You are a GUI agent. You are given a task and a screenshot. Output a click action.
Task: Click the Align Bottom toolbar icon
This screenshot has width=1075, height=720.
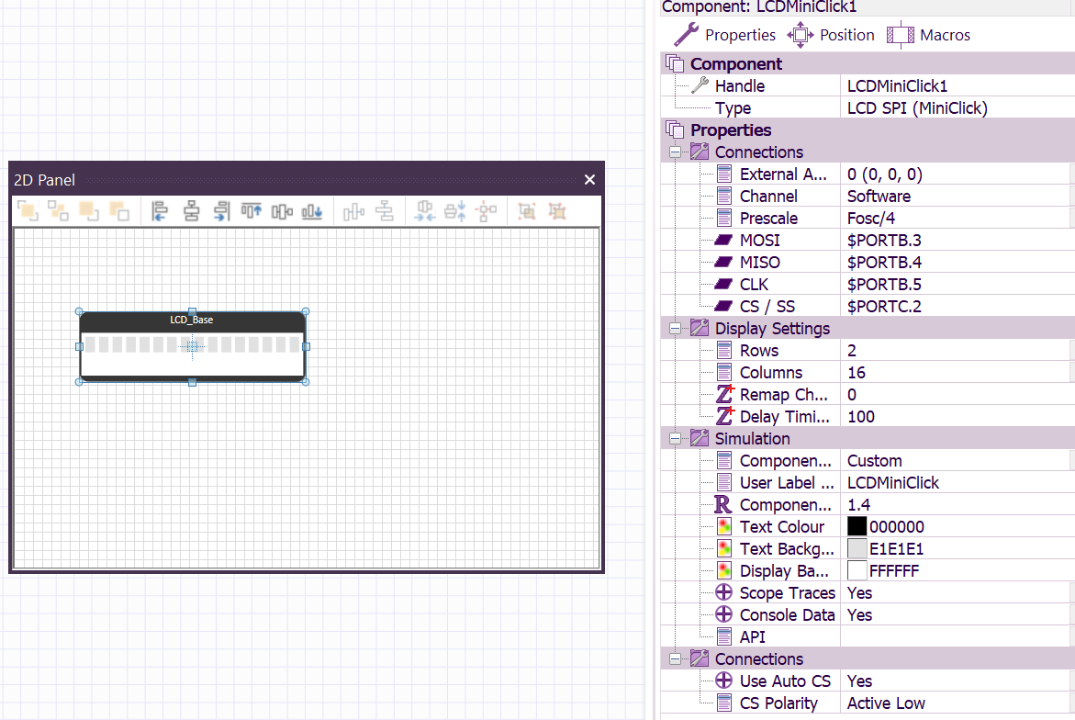pyautogui.click(x=311, y=211)
